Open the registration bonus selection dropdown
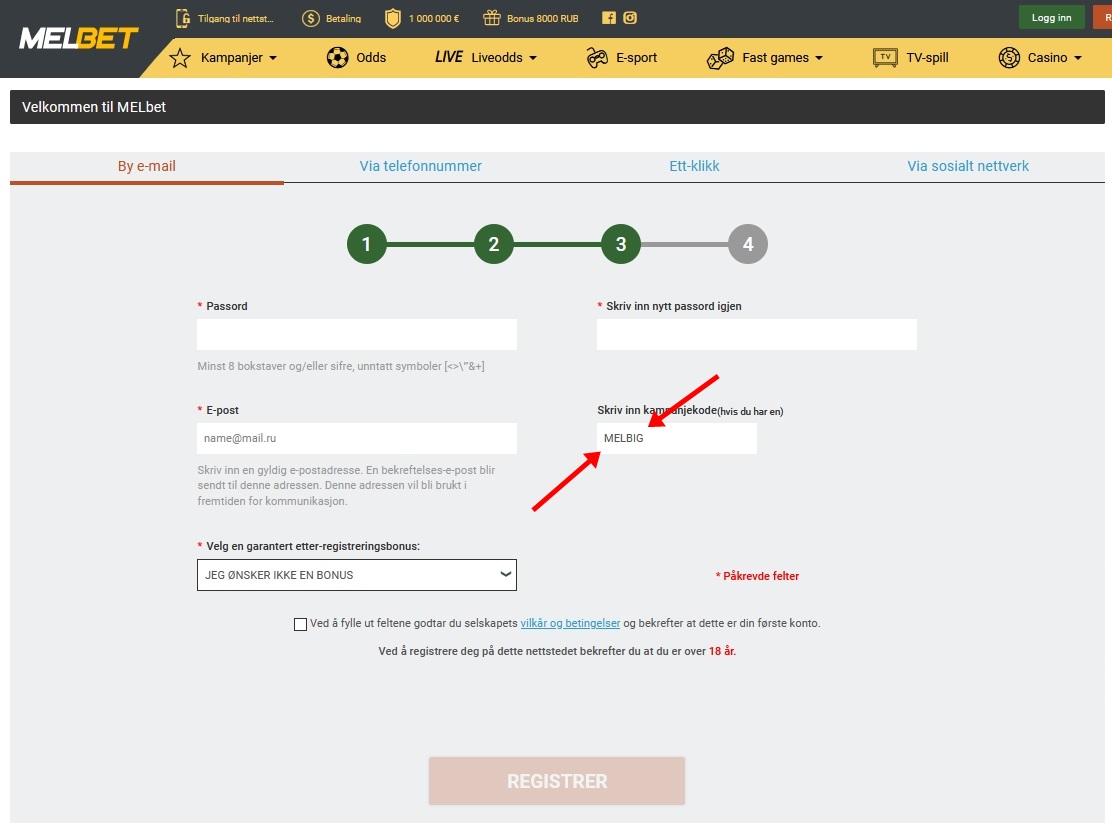This screenshot has width=1112, height=823. click(357, 575)
